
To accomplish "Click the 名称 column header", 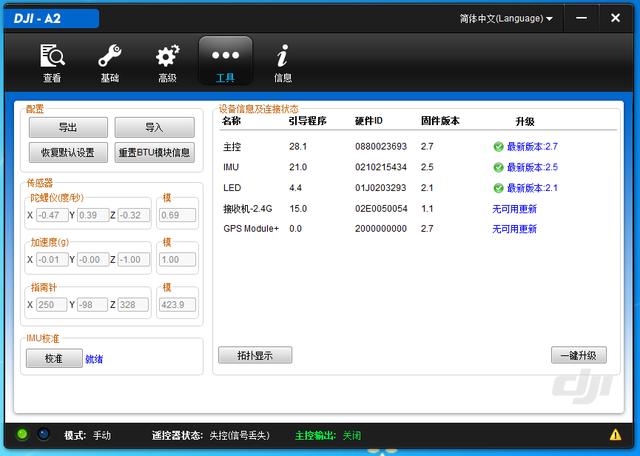I will [231, 121].
